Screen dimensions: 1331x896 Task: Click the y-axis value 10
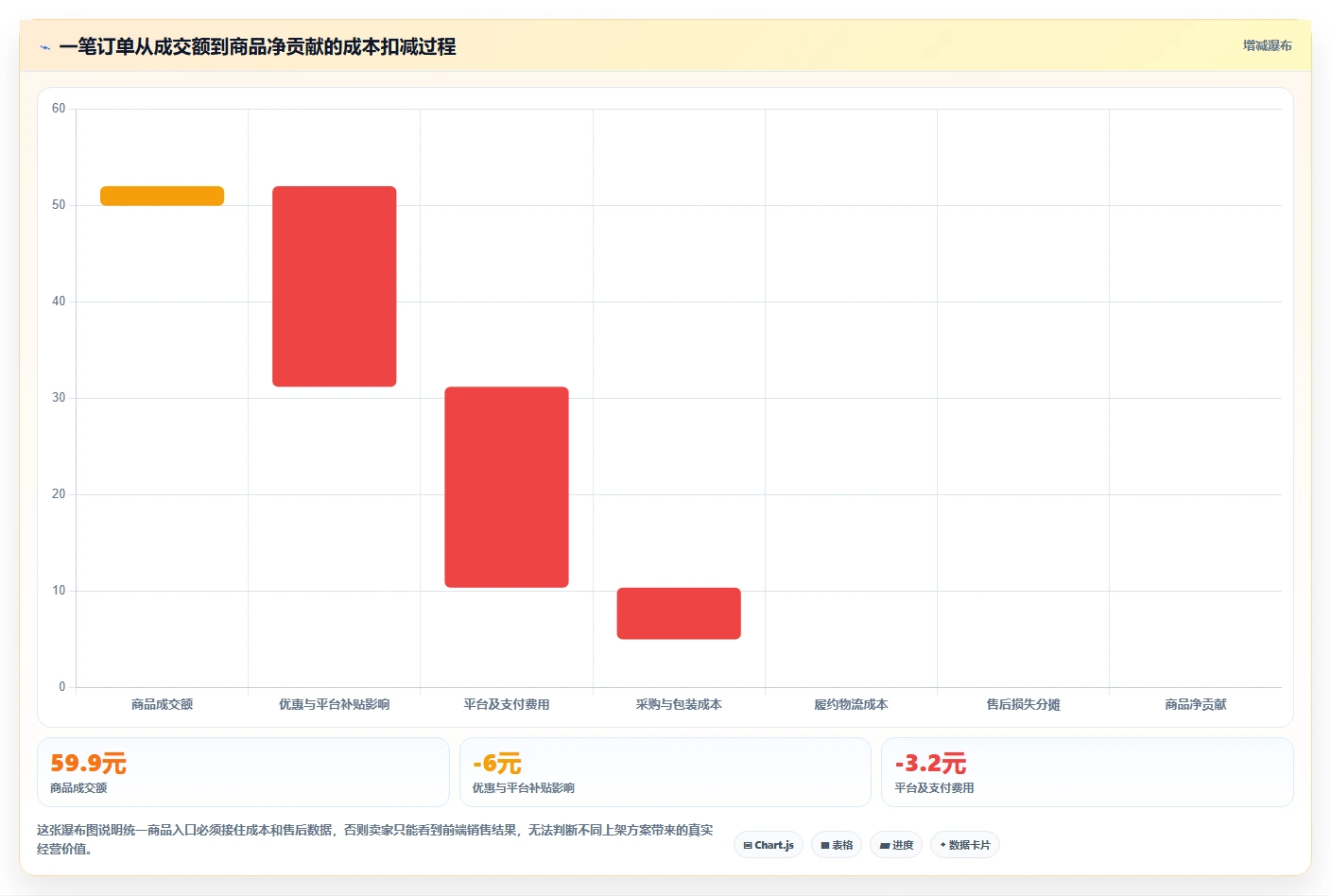tap(59, 591)
